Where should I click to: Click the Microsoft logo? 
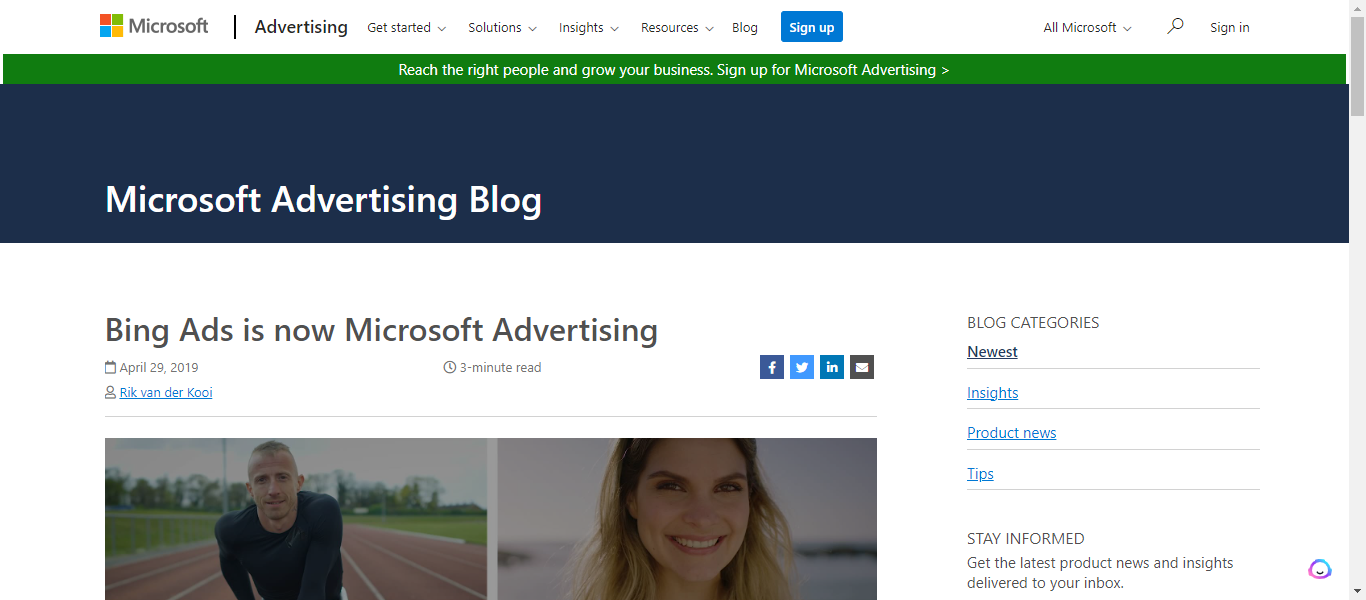pos(154,26)
